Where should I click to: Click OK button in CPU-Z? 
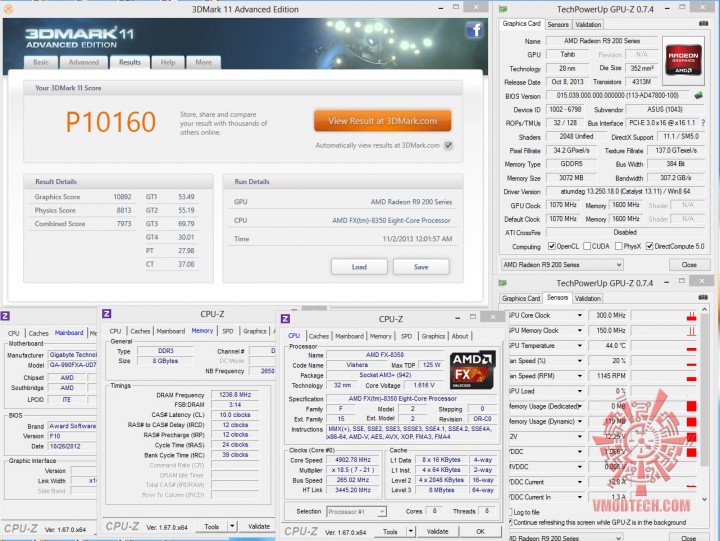tap(480, 531)
